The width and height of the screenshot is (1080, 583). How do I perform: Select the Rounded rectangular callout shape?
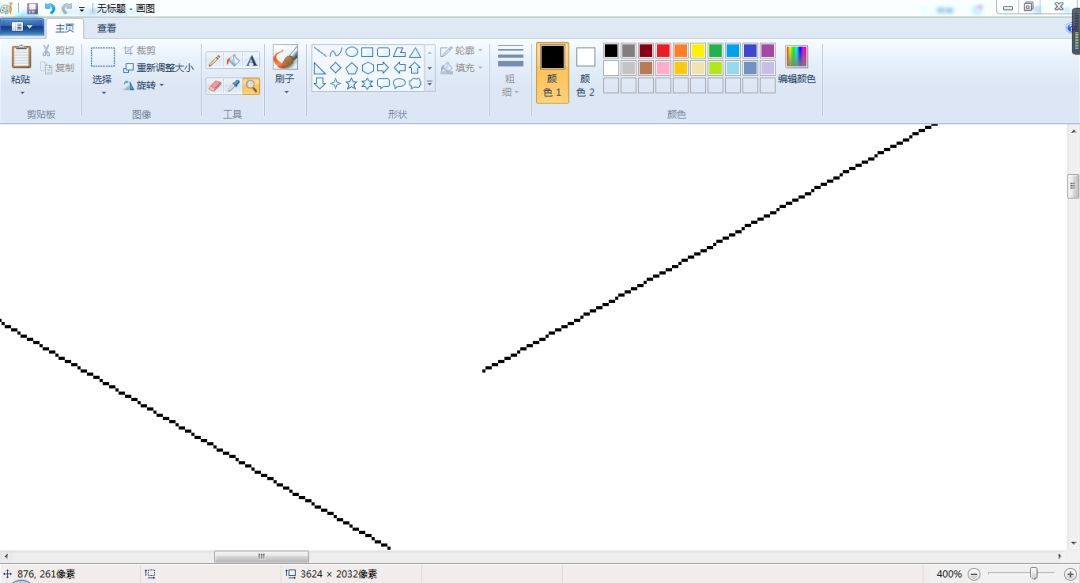(383, 83)
